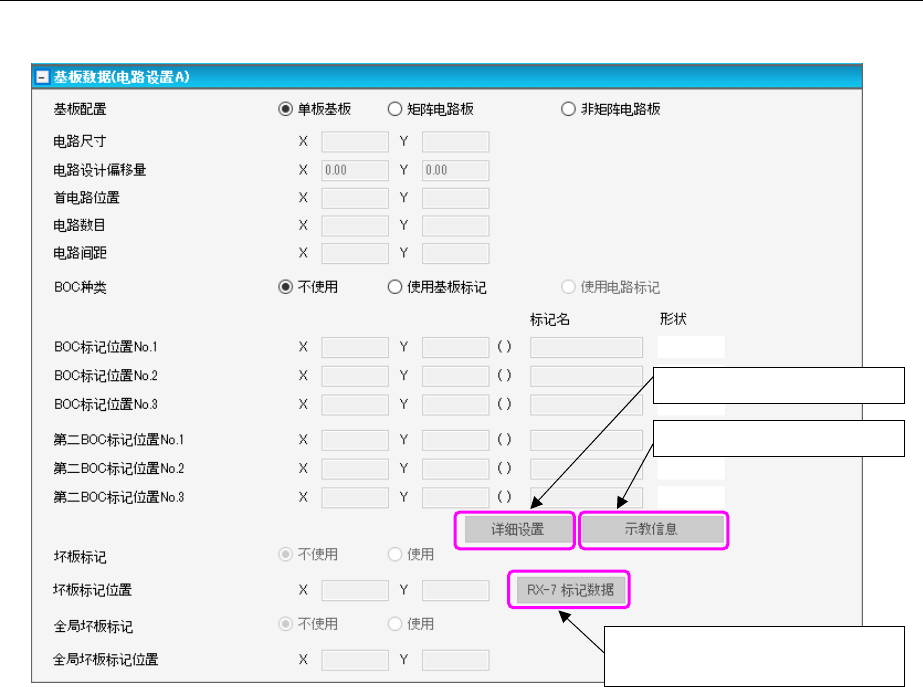Screen dimensions: 923x687
Task: Click the 基板配置 label
Action: [80, 109]
